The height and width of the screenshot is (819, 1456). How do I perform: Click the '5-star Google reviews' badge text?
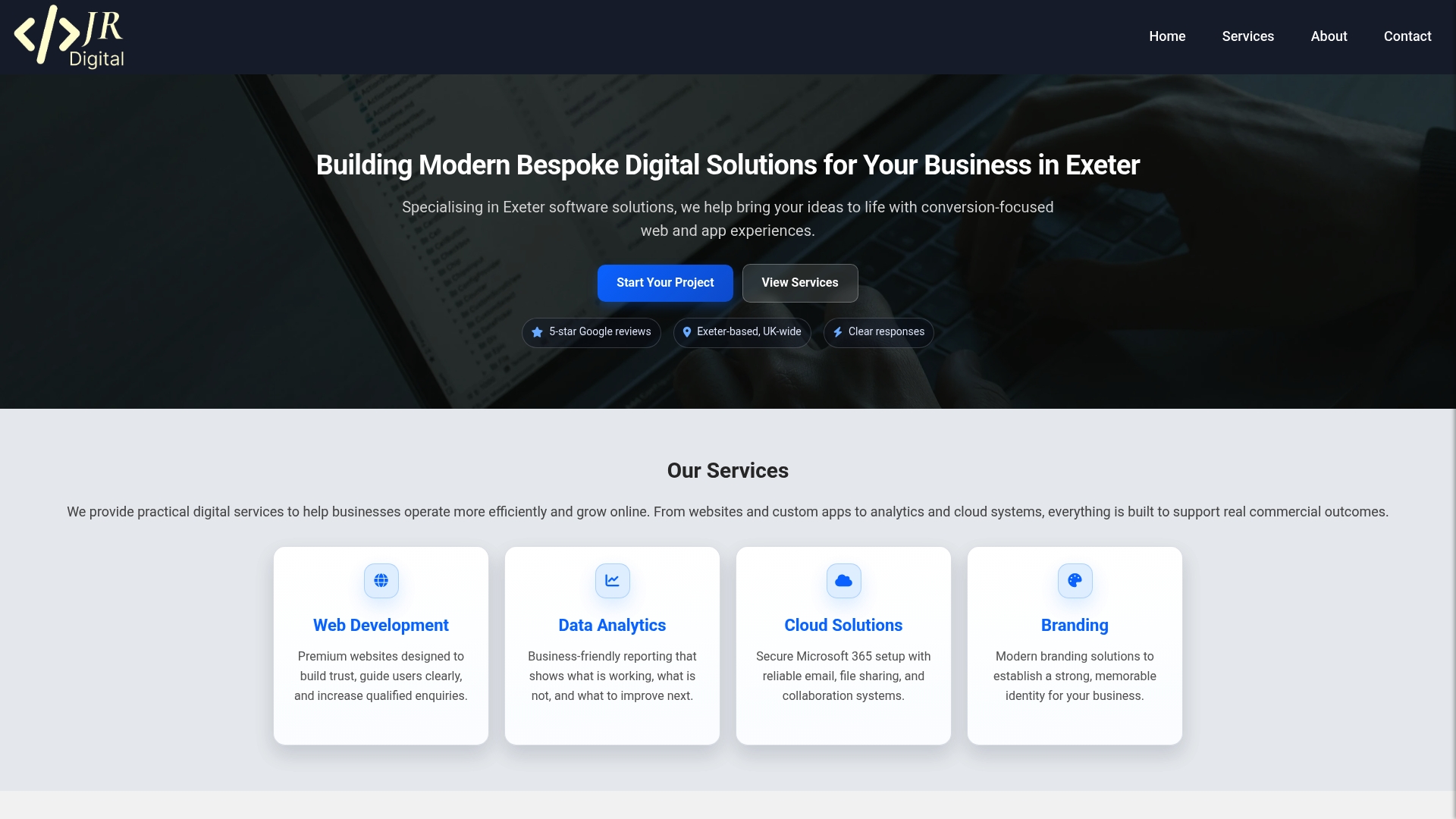pyautogui.click(x=600, y=332)
